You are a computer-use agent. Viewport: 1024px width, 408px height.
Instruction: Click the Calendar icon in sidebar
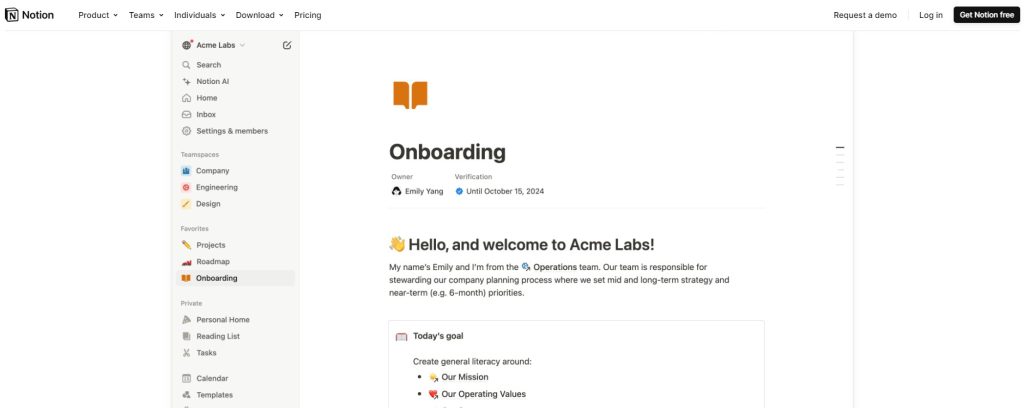coord(186,378)
